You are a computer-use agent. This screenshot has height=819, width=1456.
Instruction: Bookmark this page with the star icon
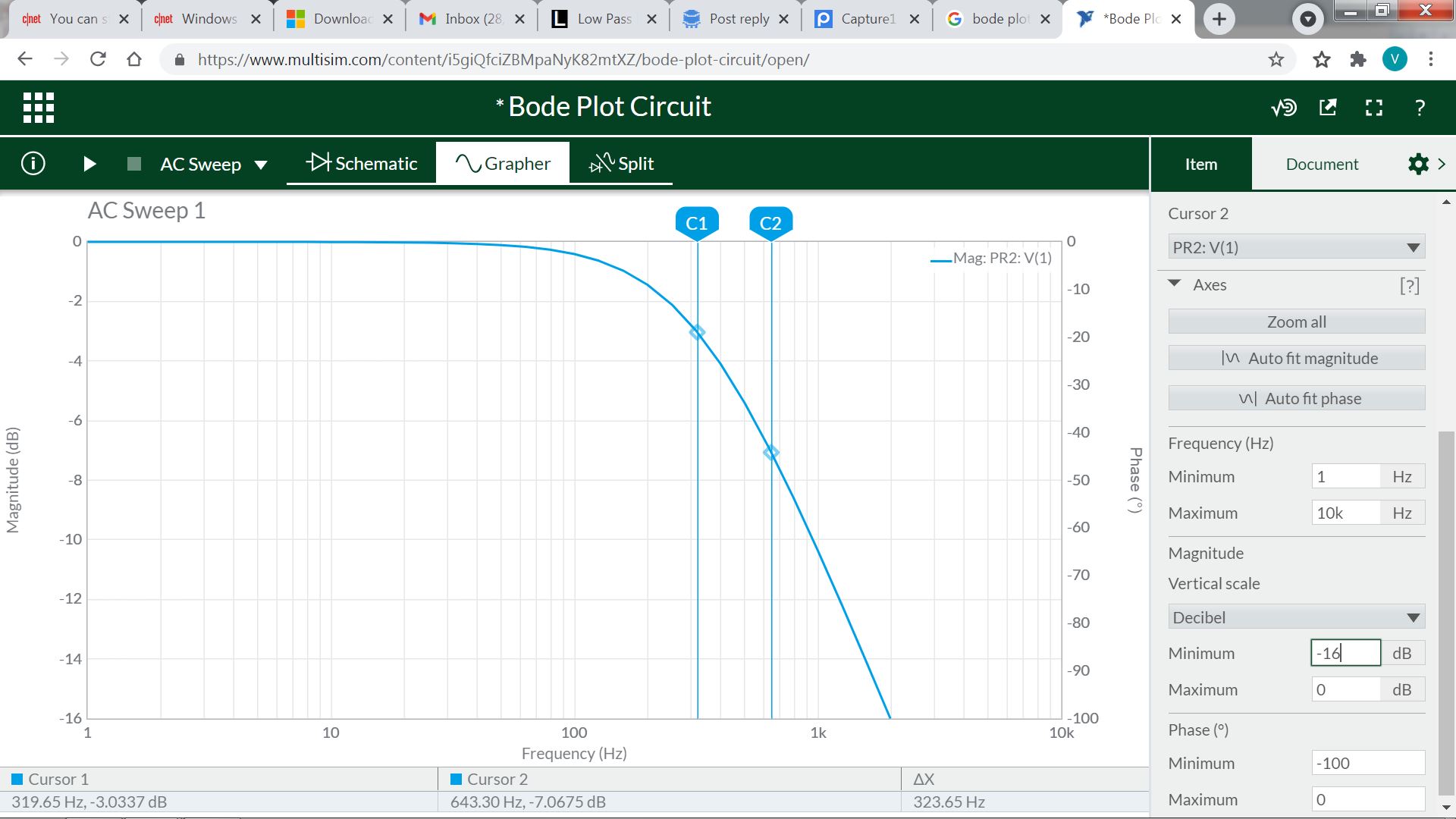1276,59
